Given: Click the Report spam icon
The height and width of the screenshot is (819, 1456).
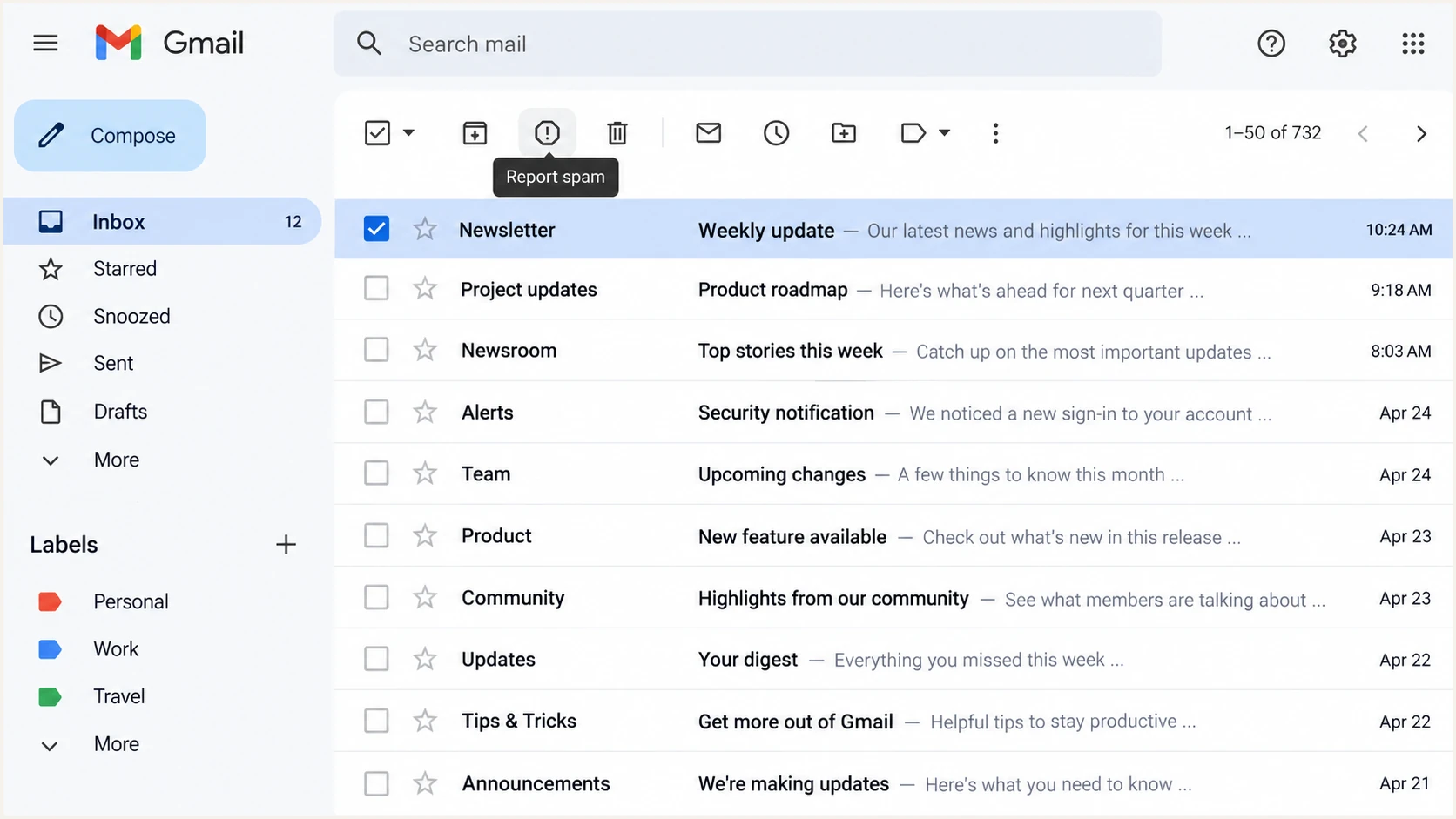Looking at the screenshot, I should click(x=547, y=133).
